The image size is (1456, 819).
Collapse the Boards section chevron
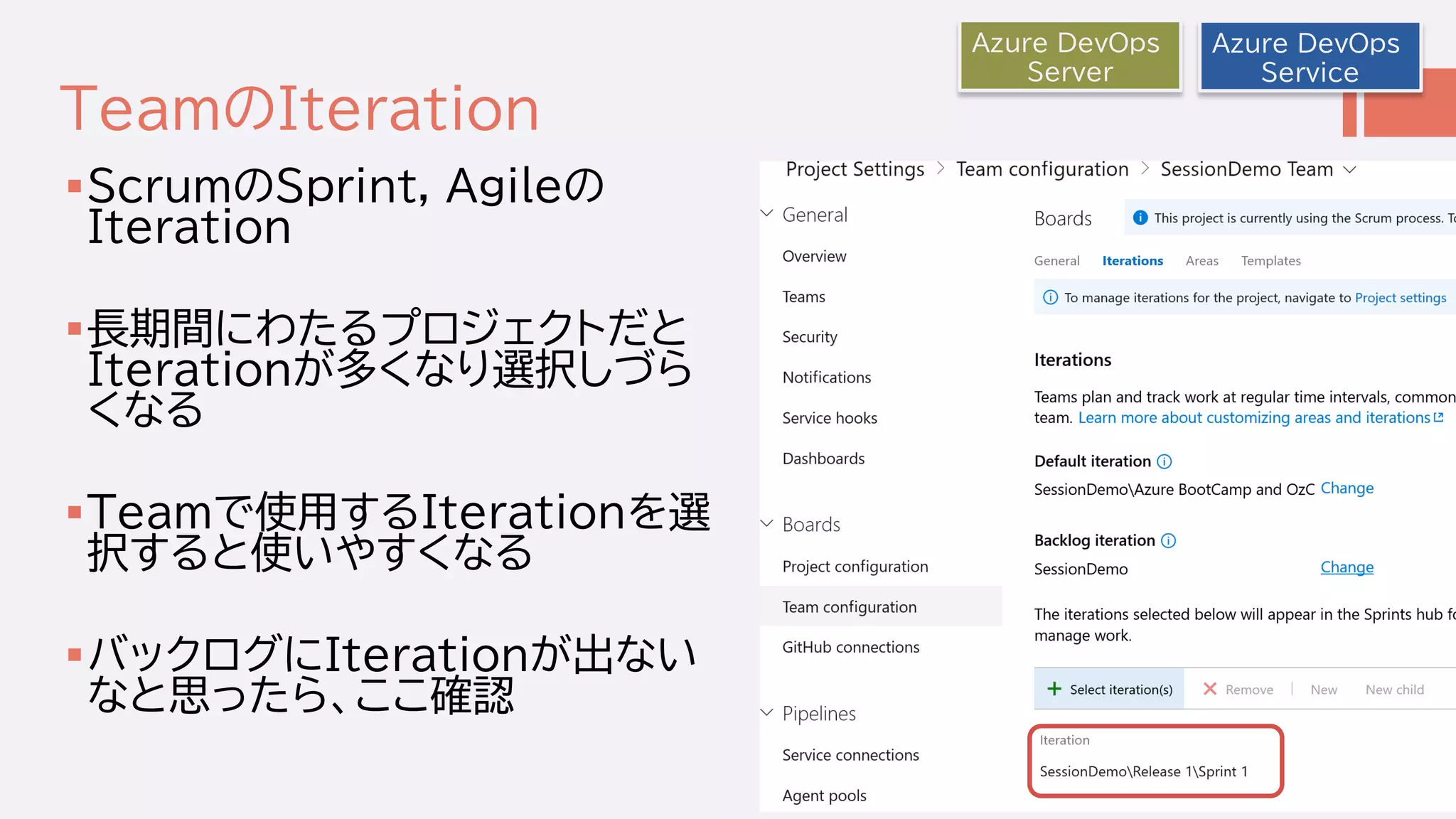pyautogui.click(x=767, y=523)
